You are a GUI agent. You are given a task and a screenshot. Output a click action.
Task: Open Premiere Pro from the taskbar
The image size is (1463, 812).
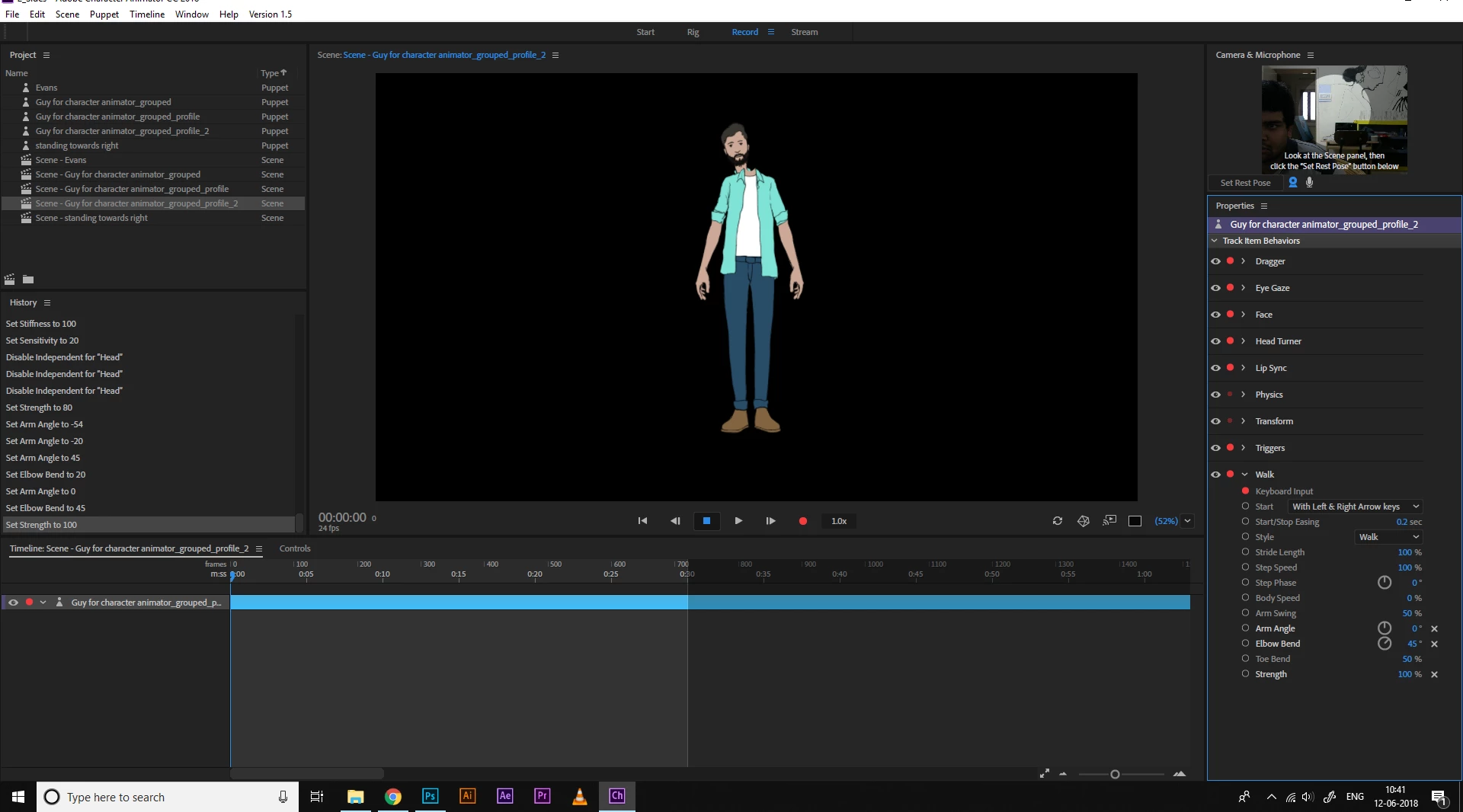pyautogui.click(x=542, y=796)
